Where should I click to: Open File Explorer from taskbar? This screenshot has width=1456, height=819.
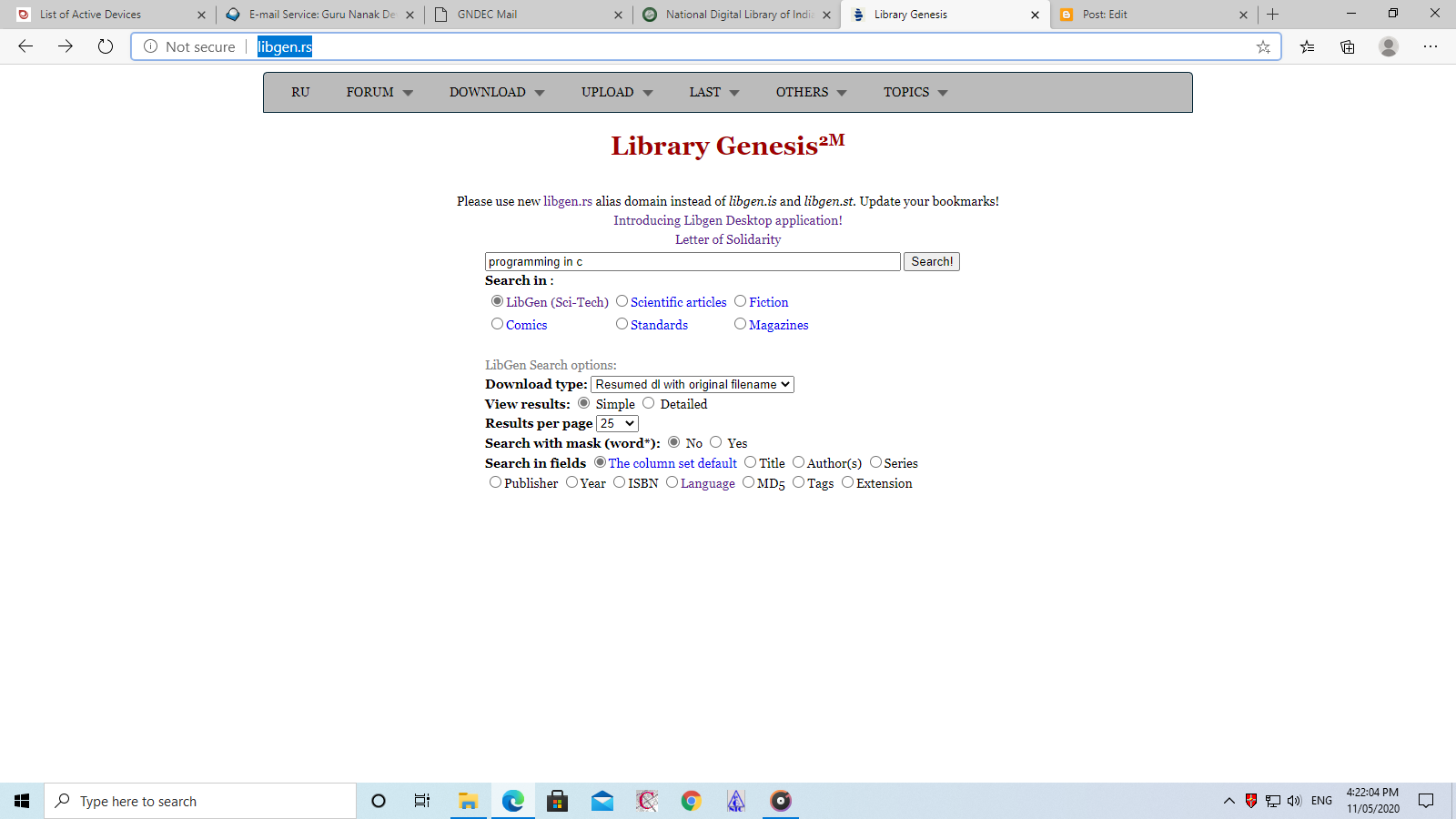469,801
